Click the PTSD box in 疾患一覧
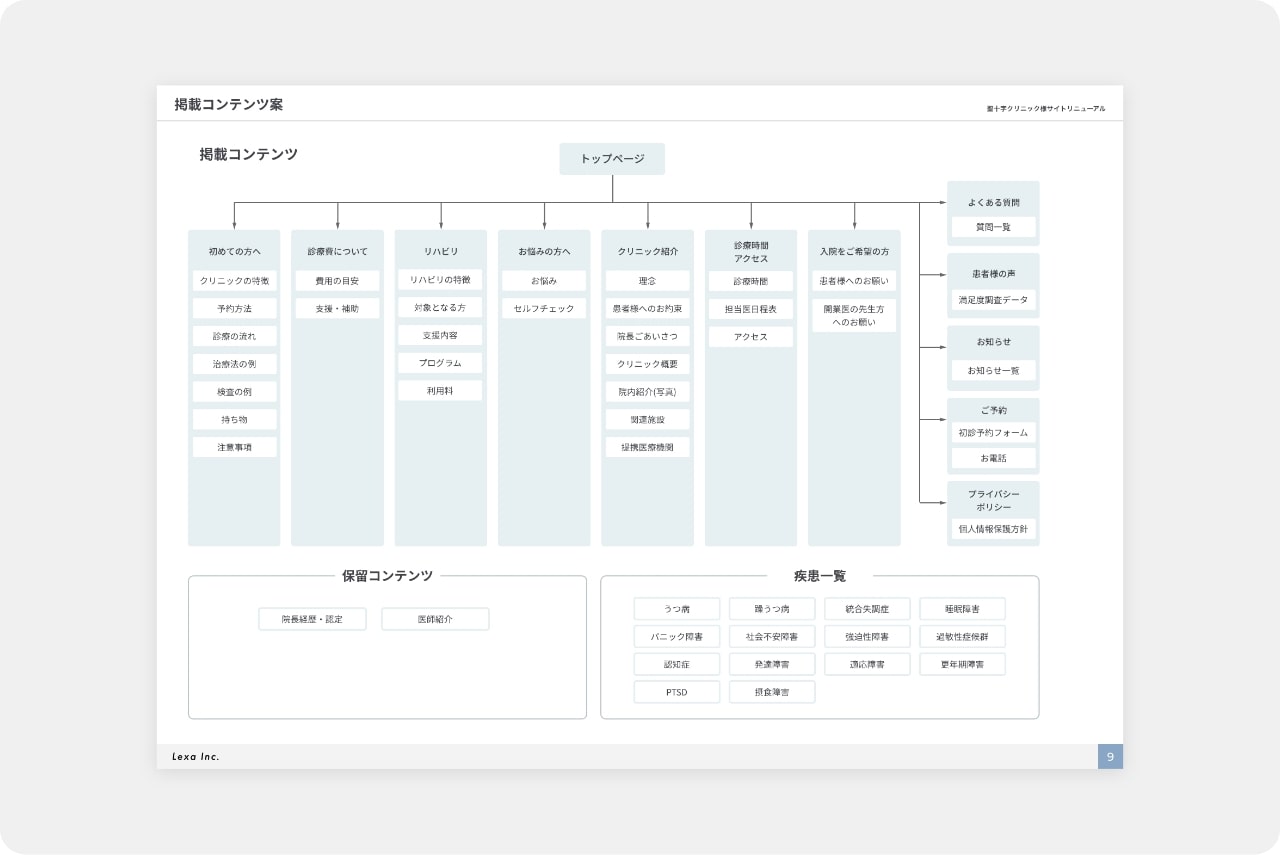1280x855 pixels. [677, 691]
